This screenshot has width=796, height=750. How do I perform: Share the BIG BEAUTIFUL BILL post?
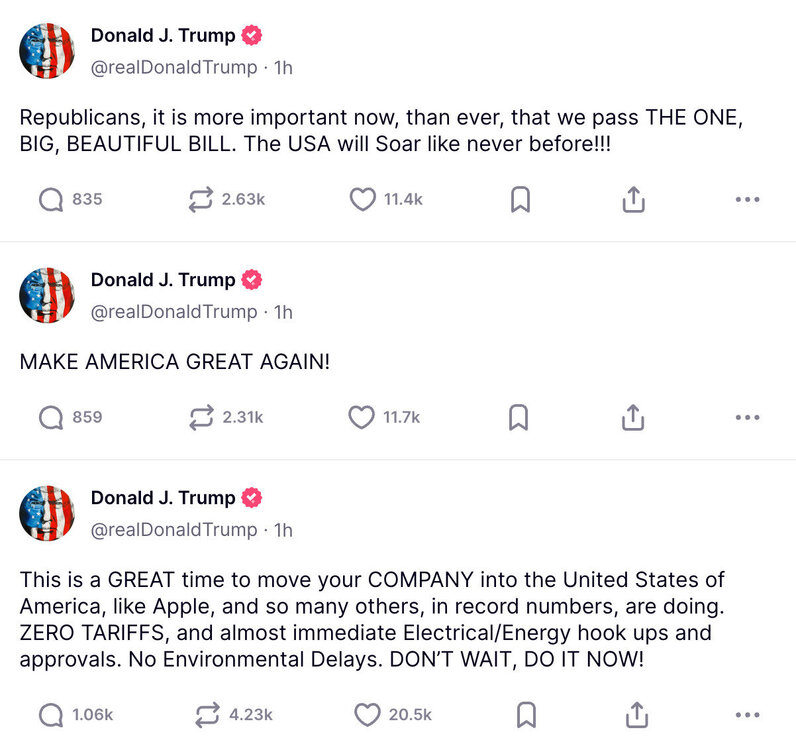[633, 200]
